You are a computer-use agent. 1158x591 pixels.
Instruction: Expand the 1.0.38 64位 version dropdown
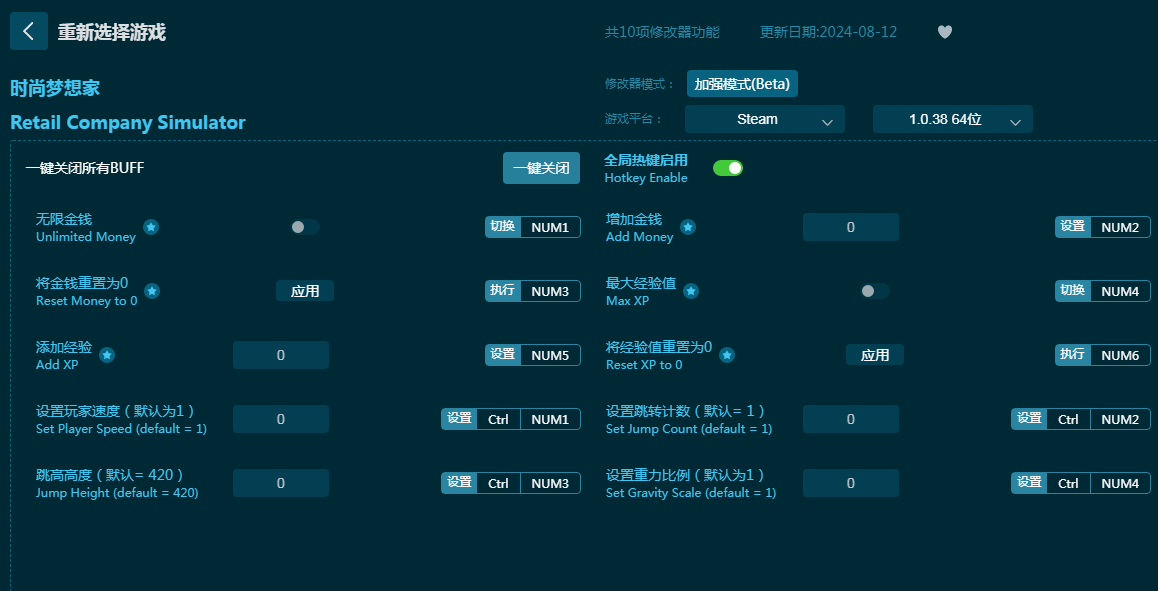952,120
